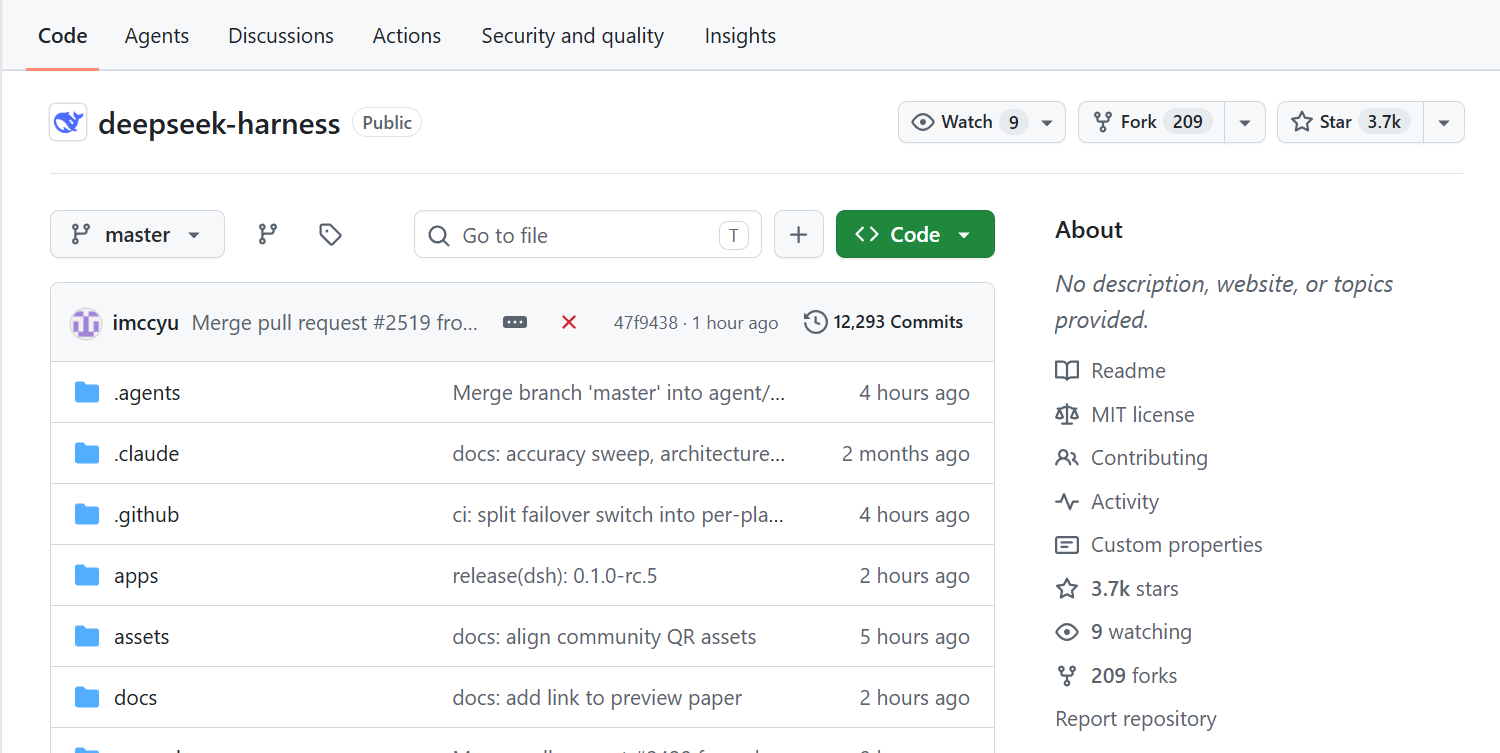This screenshot has width=1500, height=753.
Task: Open the "docs: add link to preview paper" commit
Action: (597, 698)
